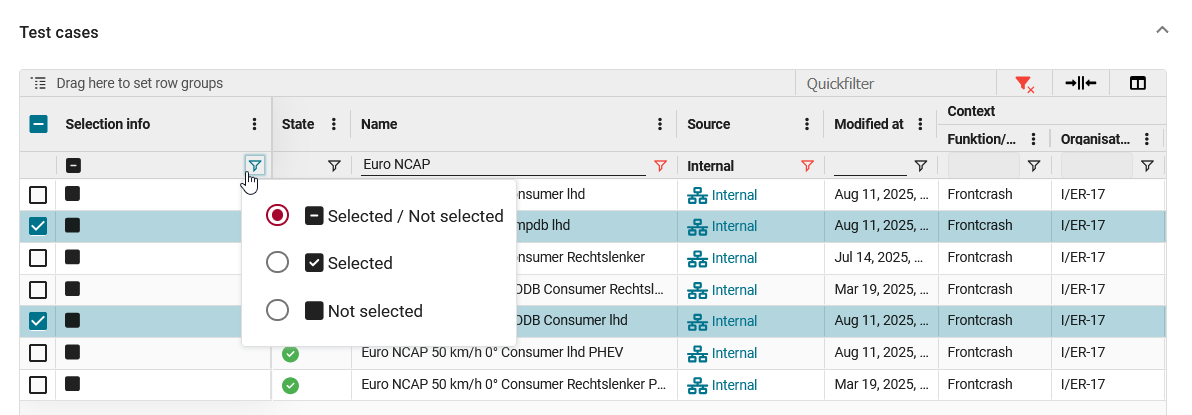Image resolution: width=1192 pixels, height=415 pixels.
Task: Open the column layout panel icon
Action: (1137, 84)
